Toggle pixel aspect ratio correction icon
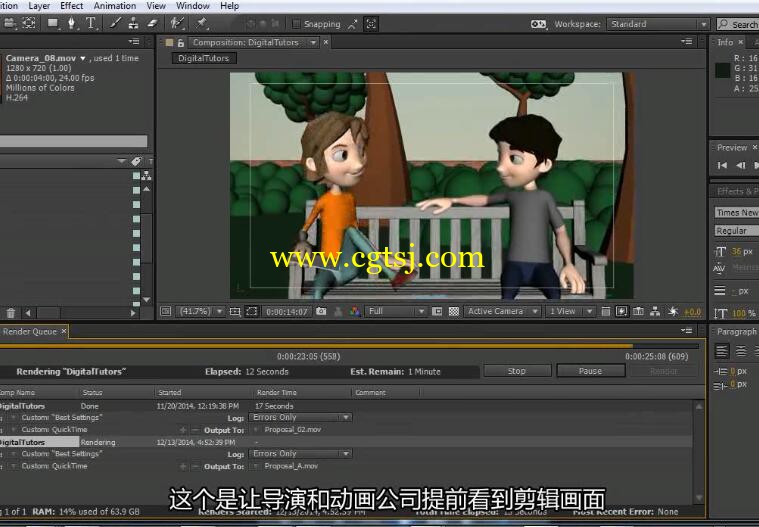759x527 pixels. coord(605,311)
